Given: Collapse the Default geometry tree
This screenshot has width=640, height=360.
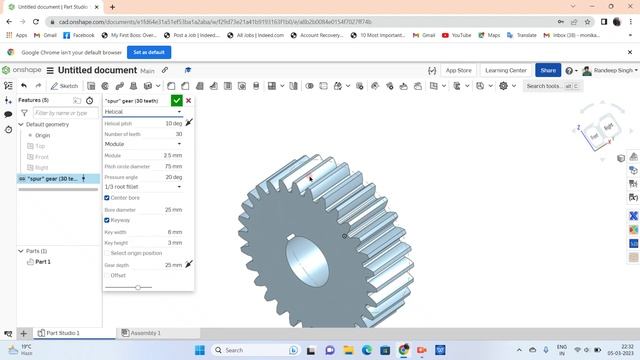Looking at the screenshot, I should pyautogui.click(x=21, y=124).
